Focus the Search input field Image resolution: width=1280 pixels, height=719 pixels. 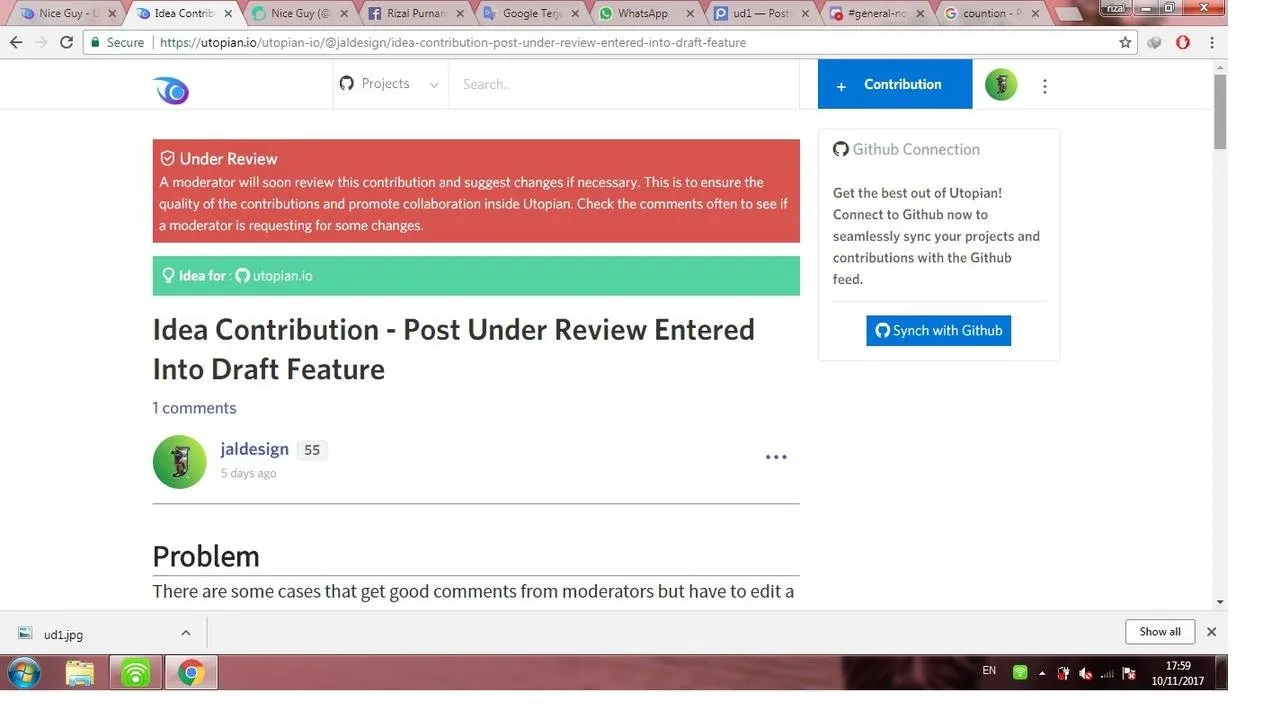tap(625, 84)
